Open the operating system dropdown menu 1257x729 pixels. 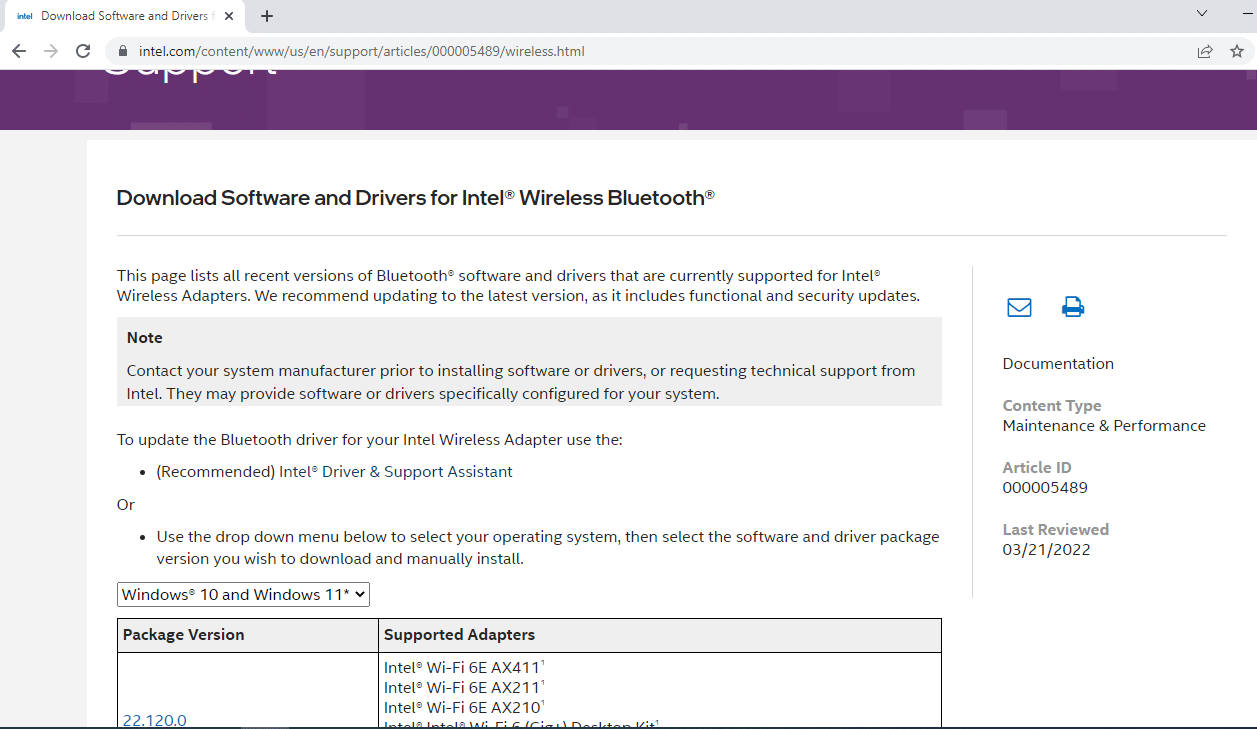[243, 594]
